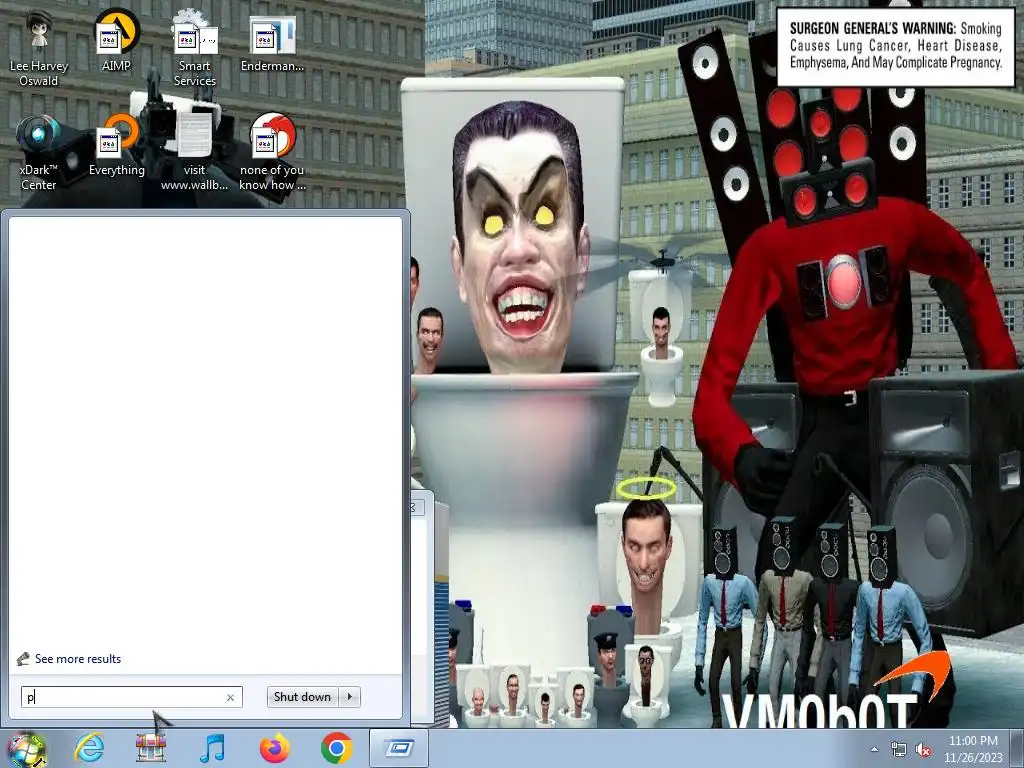
Task: Open the xDark Center desktop icon
Action: (39, 152)
